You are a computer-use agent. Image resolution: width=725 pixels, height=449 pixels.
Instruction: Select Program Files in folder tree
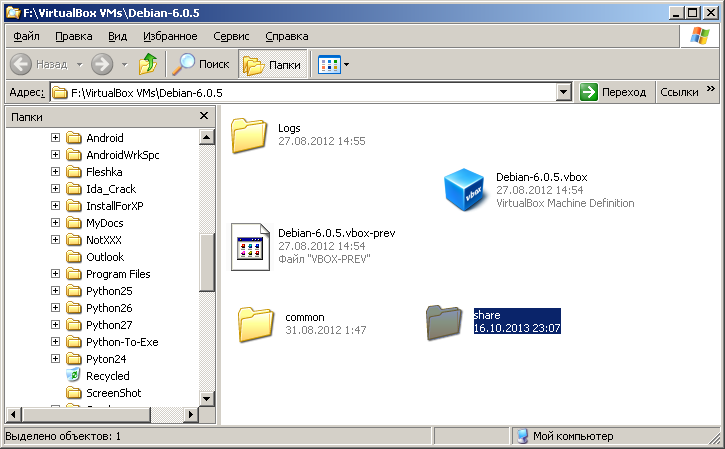118,274
